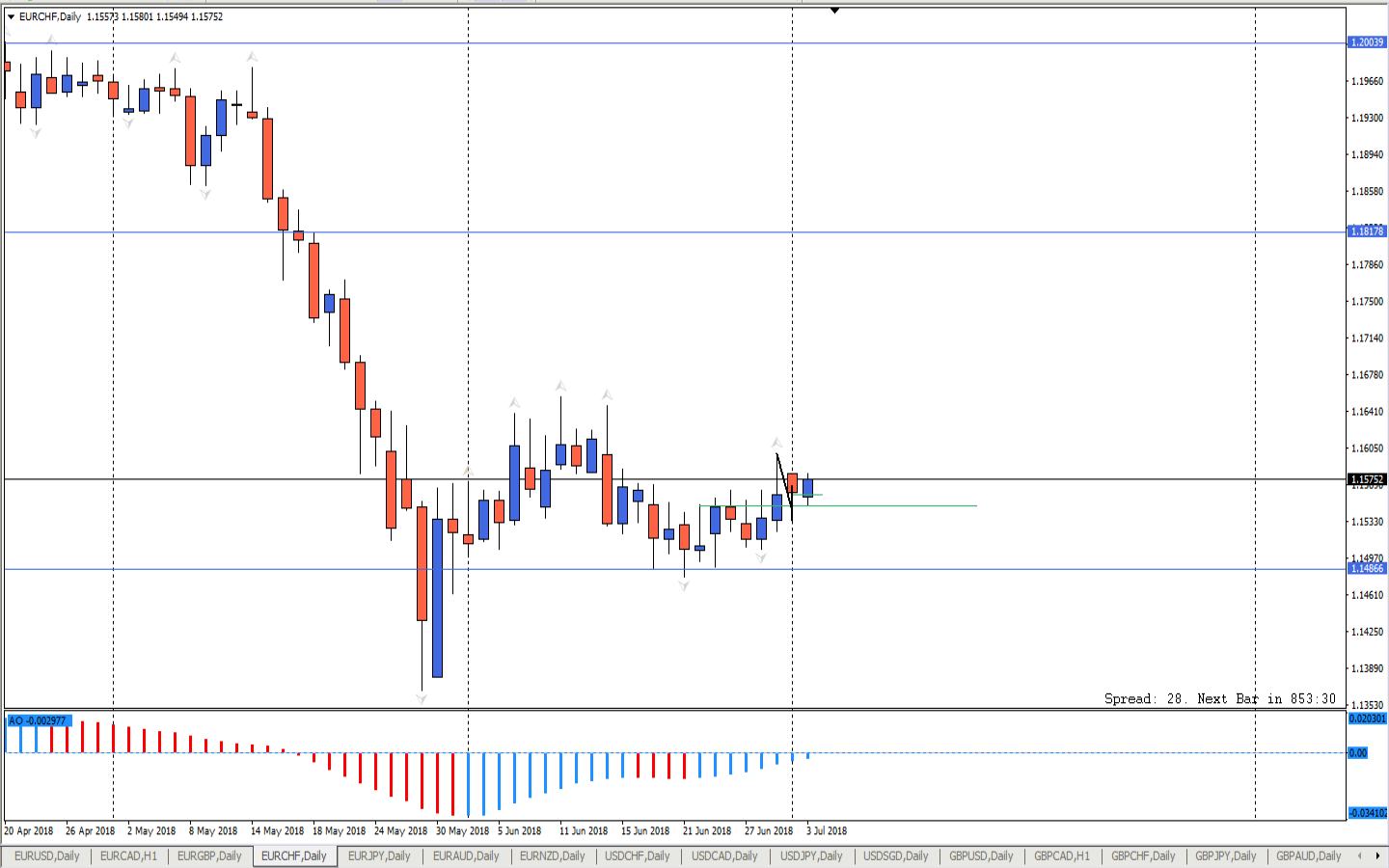Click the EURCHF,Daily title text in chart header
The image size is (1389, 868).
point(50,16)
